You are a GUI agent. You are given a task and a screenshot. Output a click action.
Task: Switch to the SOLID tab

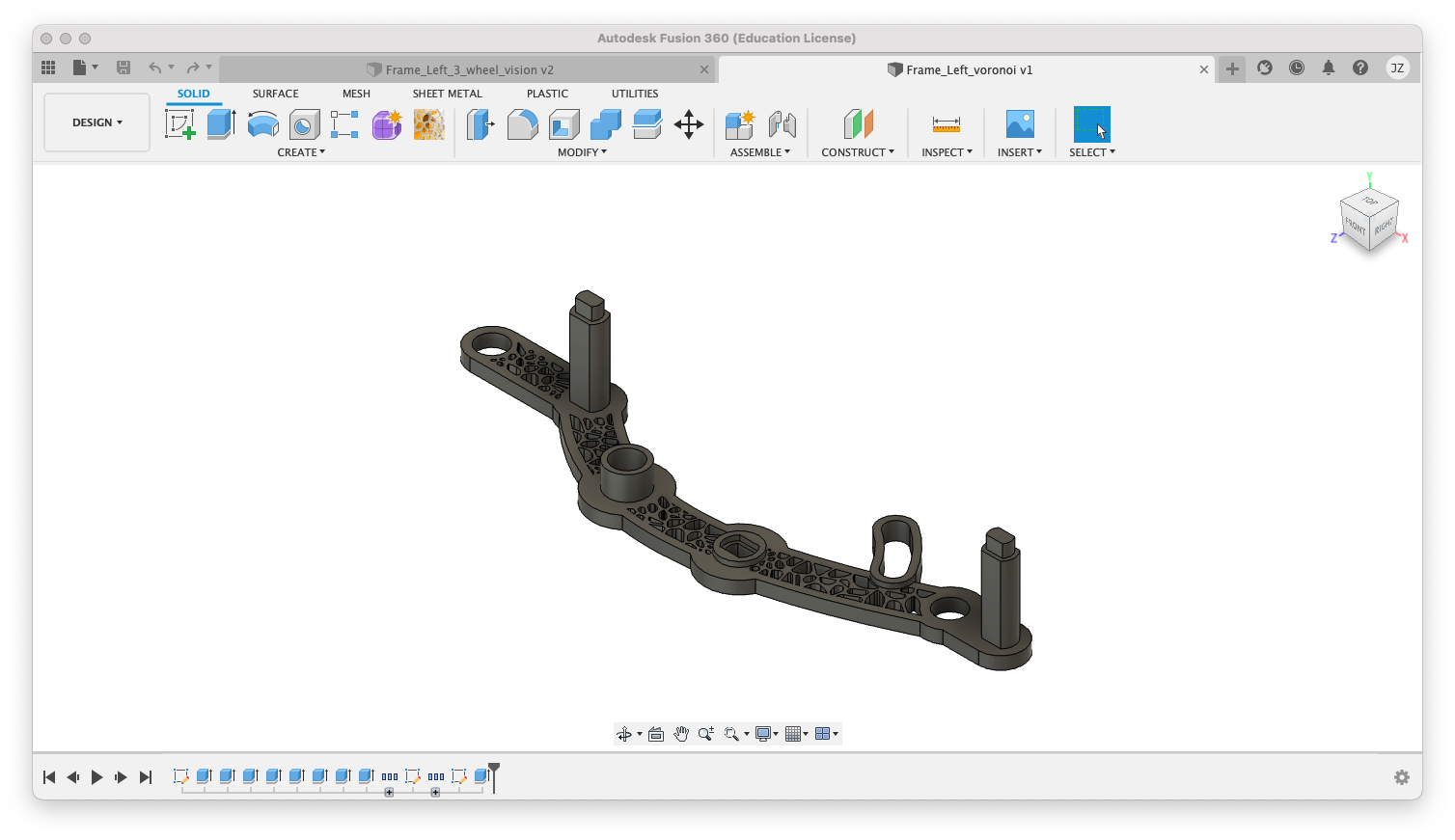click(193, 94)
